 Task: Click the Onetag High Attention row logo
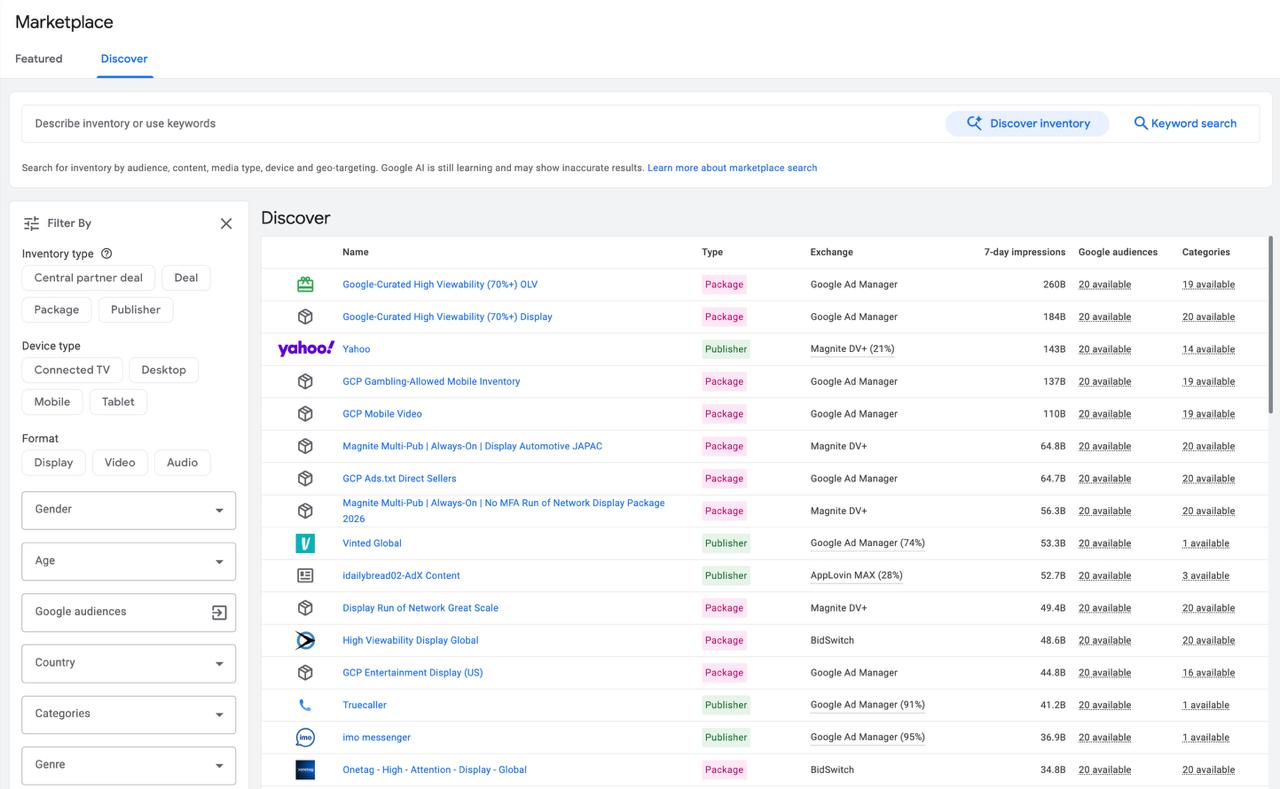click(306, 770)
